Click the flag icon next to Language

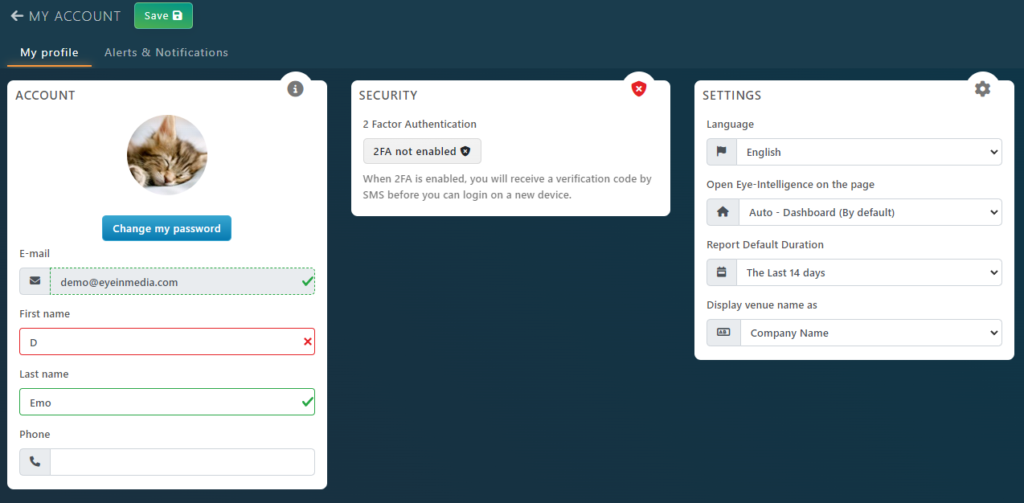(722, 152)
